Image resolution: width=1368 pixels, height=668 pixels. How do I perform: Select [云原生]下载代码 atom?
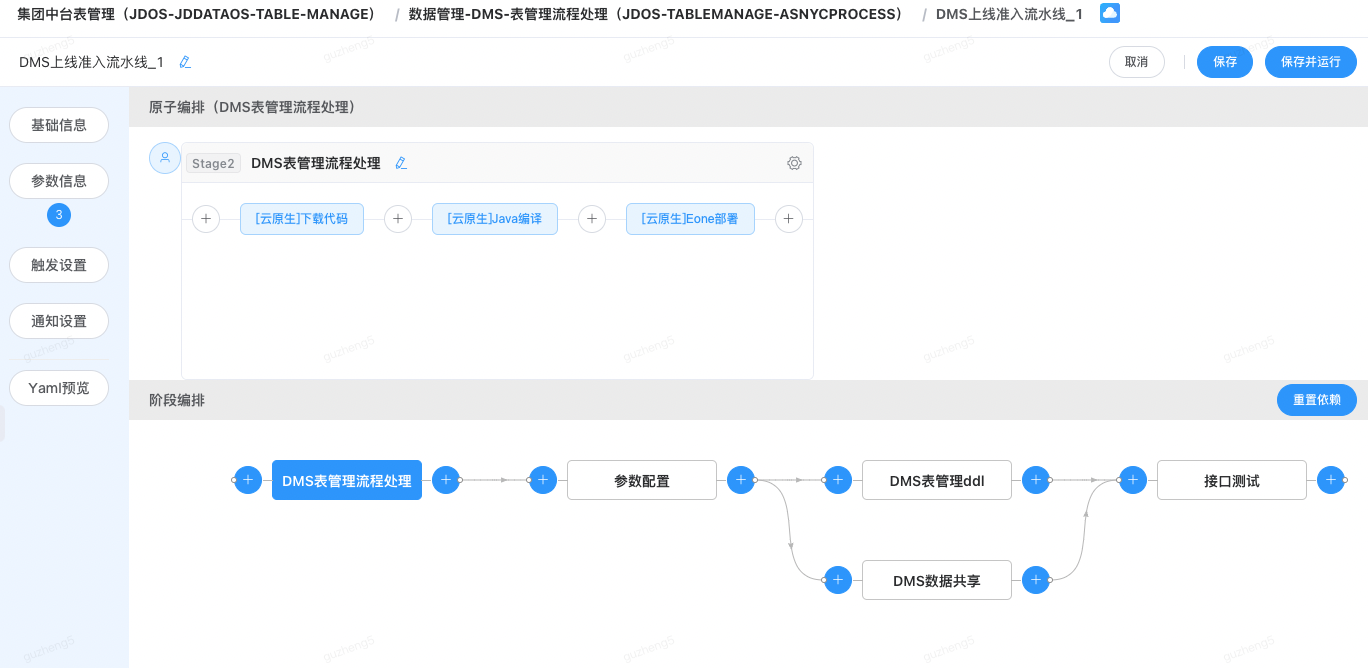[302, 219]
